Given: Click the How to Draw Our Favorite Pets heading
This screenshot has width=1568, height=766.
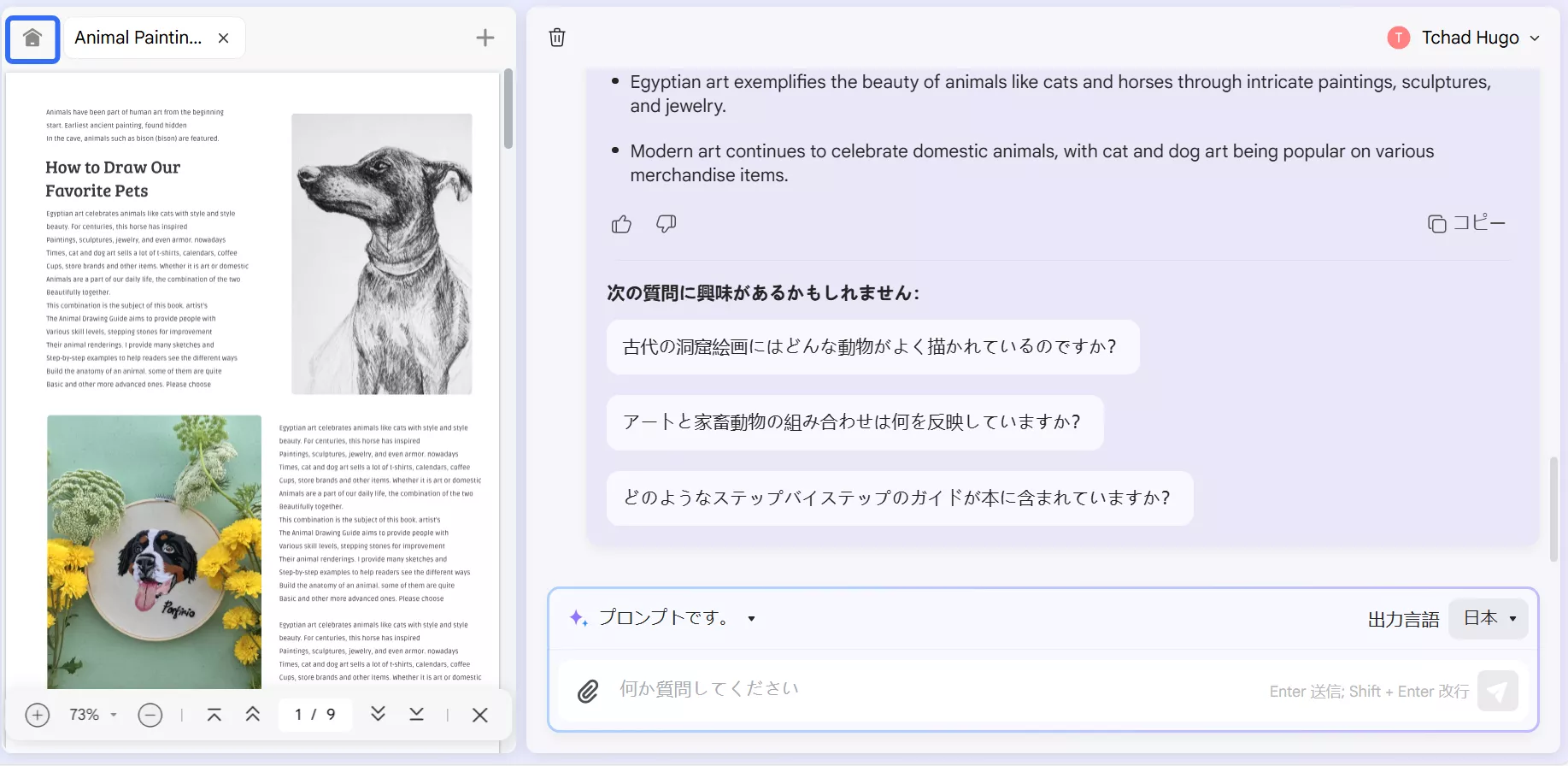Looking at the screenshot, I should point(113,179).
